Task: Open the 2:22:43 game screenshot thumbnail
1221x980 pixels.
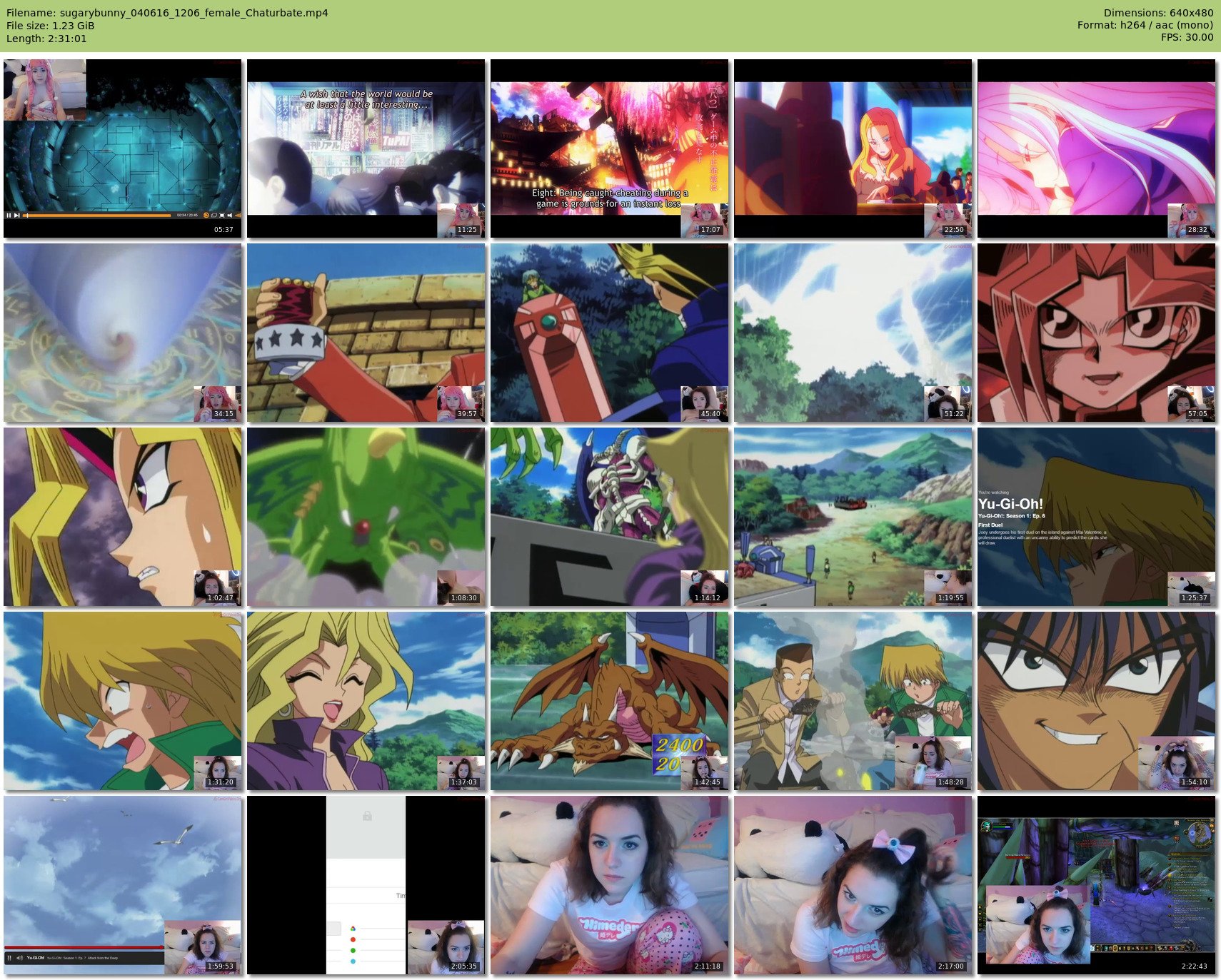Action: point(1097,885)
